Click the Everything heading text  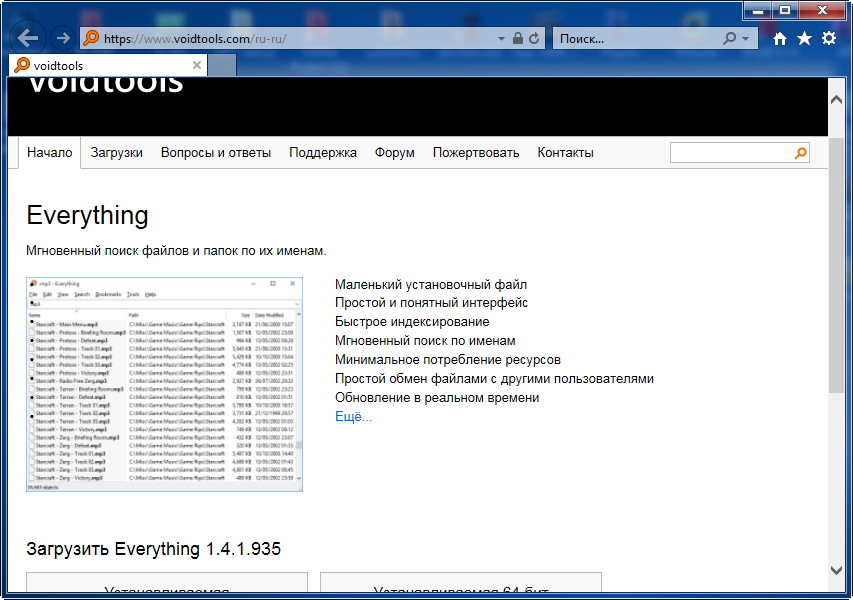coord(87,215)
